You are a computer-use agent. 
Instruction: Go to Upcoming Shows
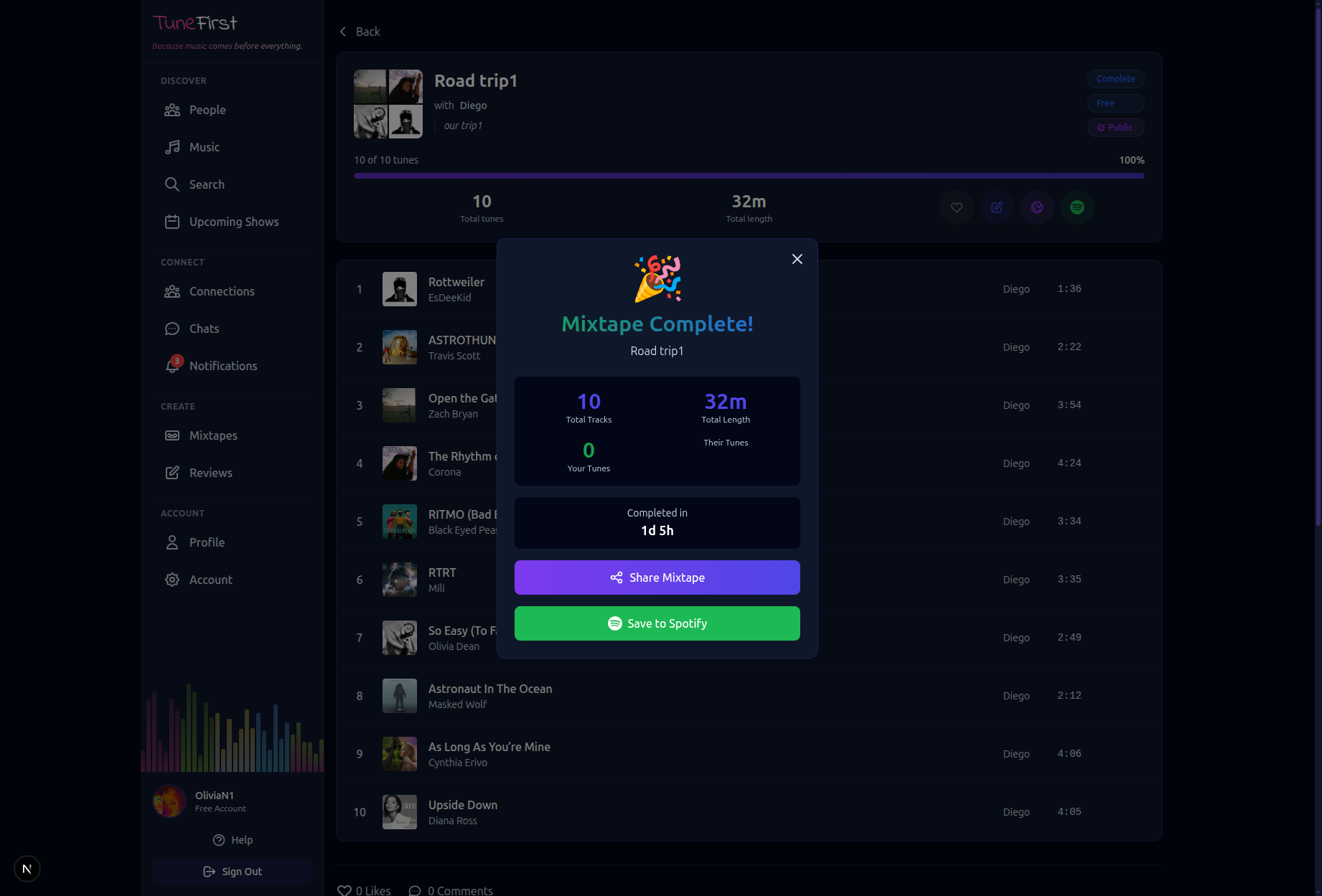point(233,222)
